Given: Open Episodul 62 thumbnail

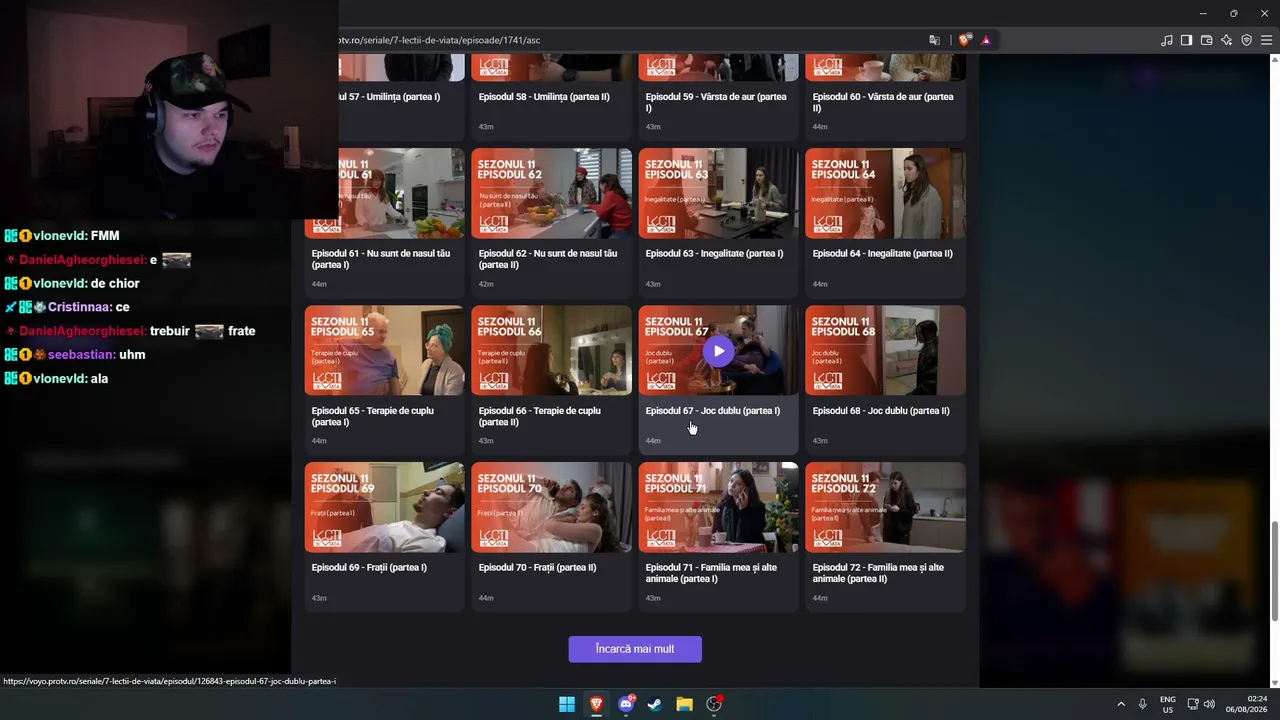Looking at the screenshot, I should 551,194.
